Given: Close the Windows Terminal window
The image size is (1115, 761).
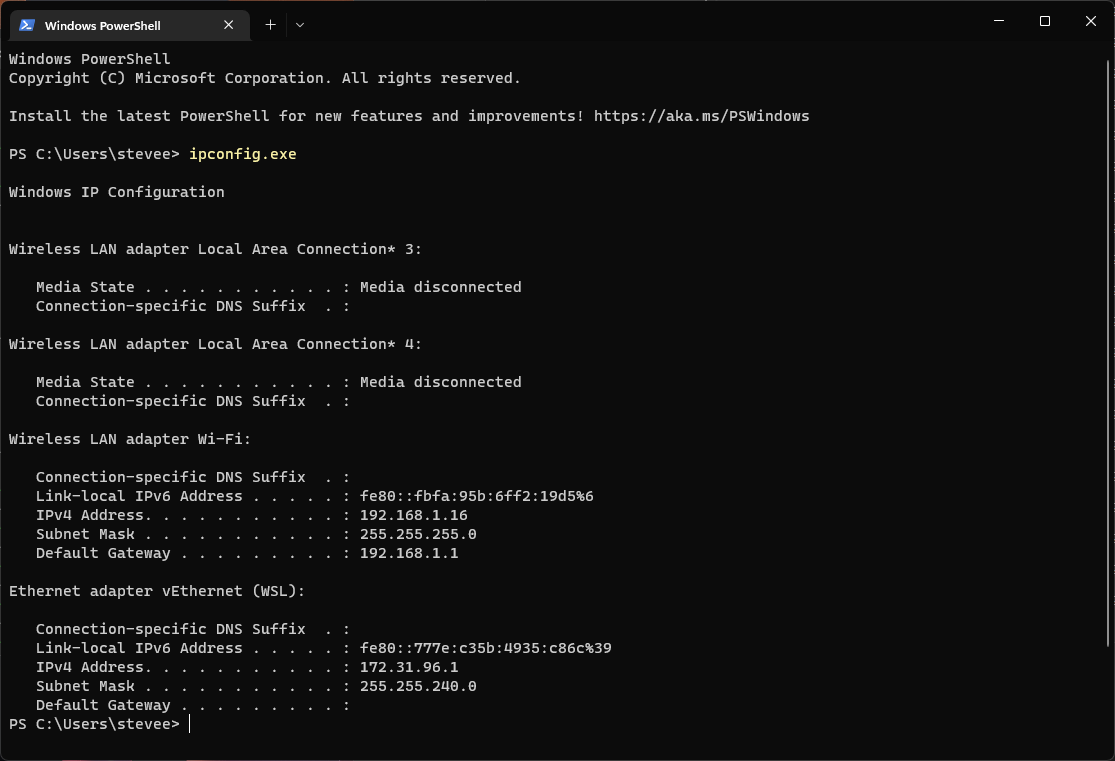Looking at the screenshot, I should pyautogui.click(x=1091, y=22).
